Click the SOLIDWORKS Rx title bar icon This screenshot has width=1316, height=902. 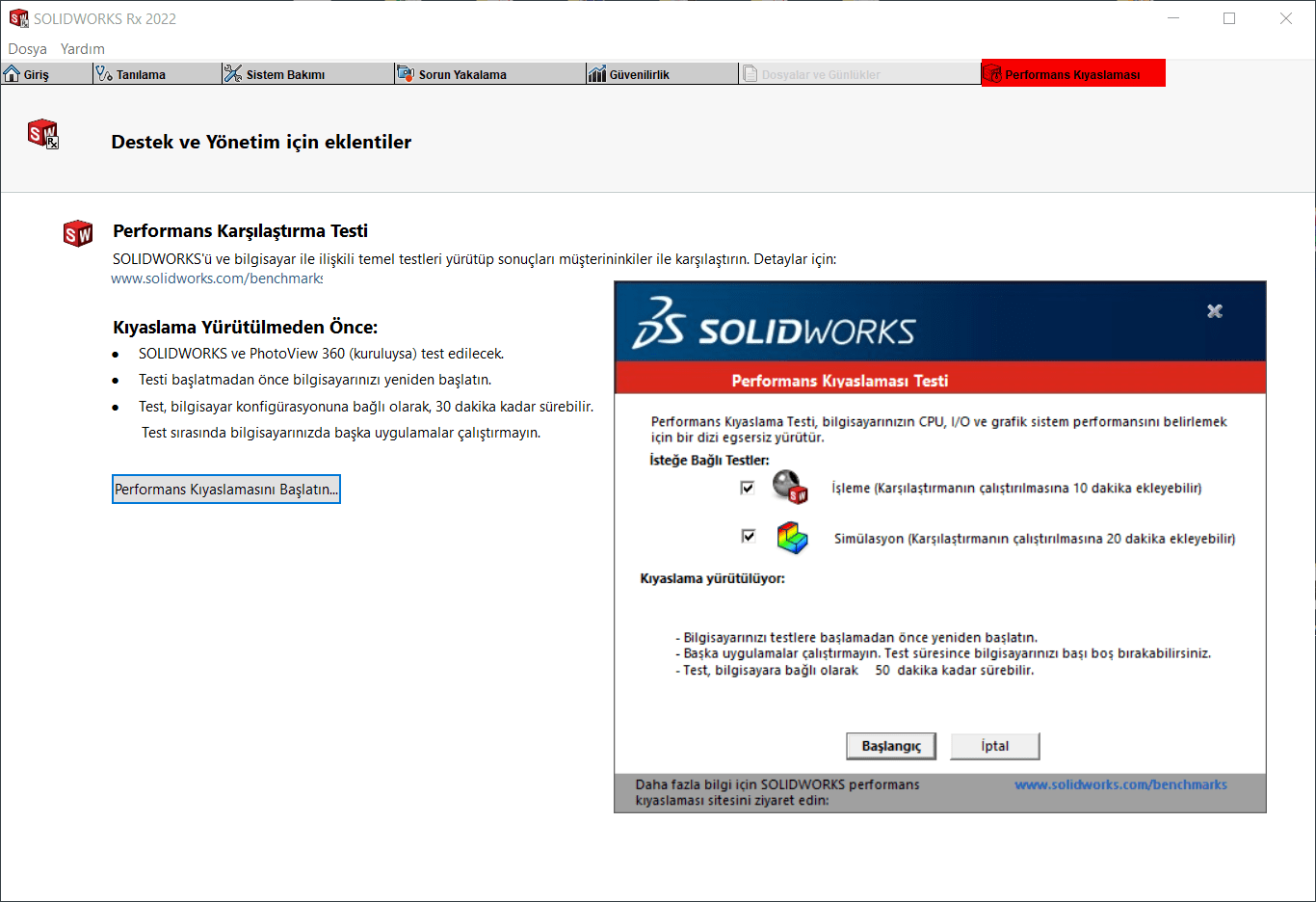[18, 18]
